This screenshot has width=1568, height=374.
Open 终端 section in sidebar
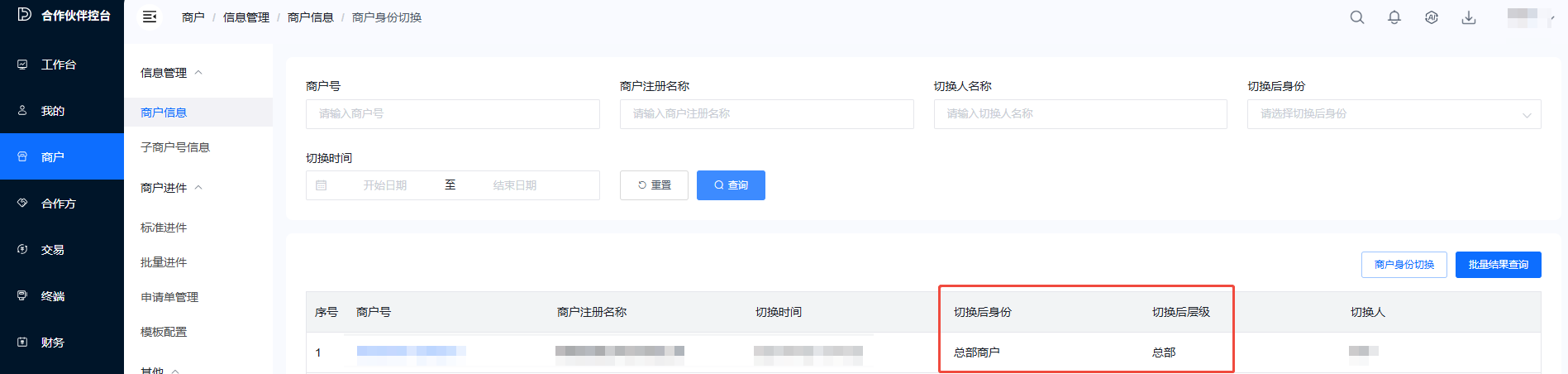coord(52,296)
